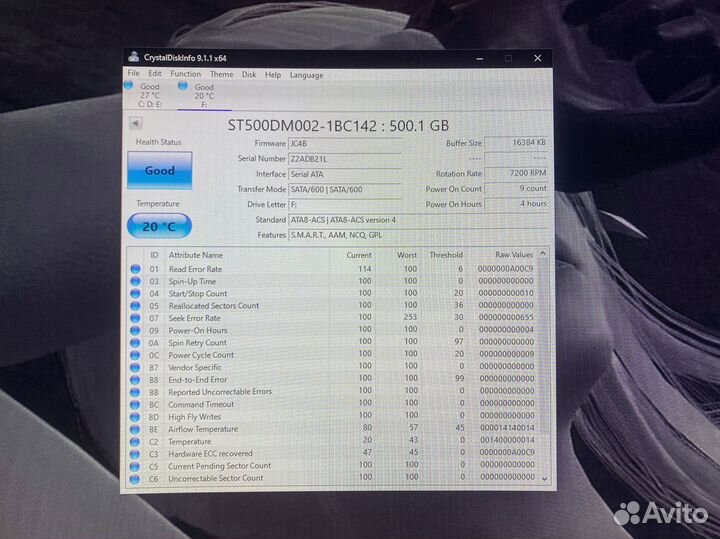Click the 20 °C temperature button

159,226
